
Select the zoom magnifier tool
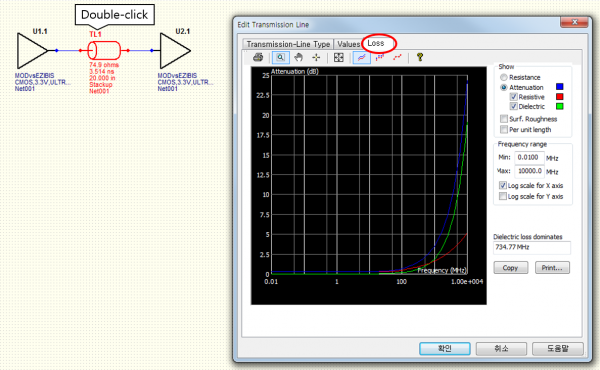280,57
